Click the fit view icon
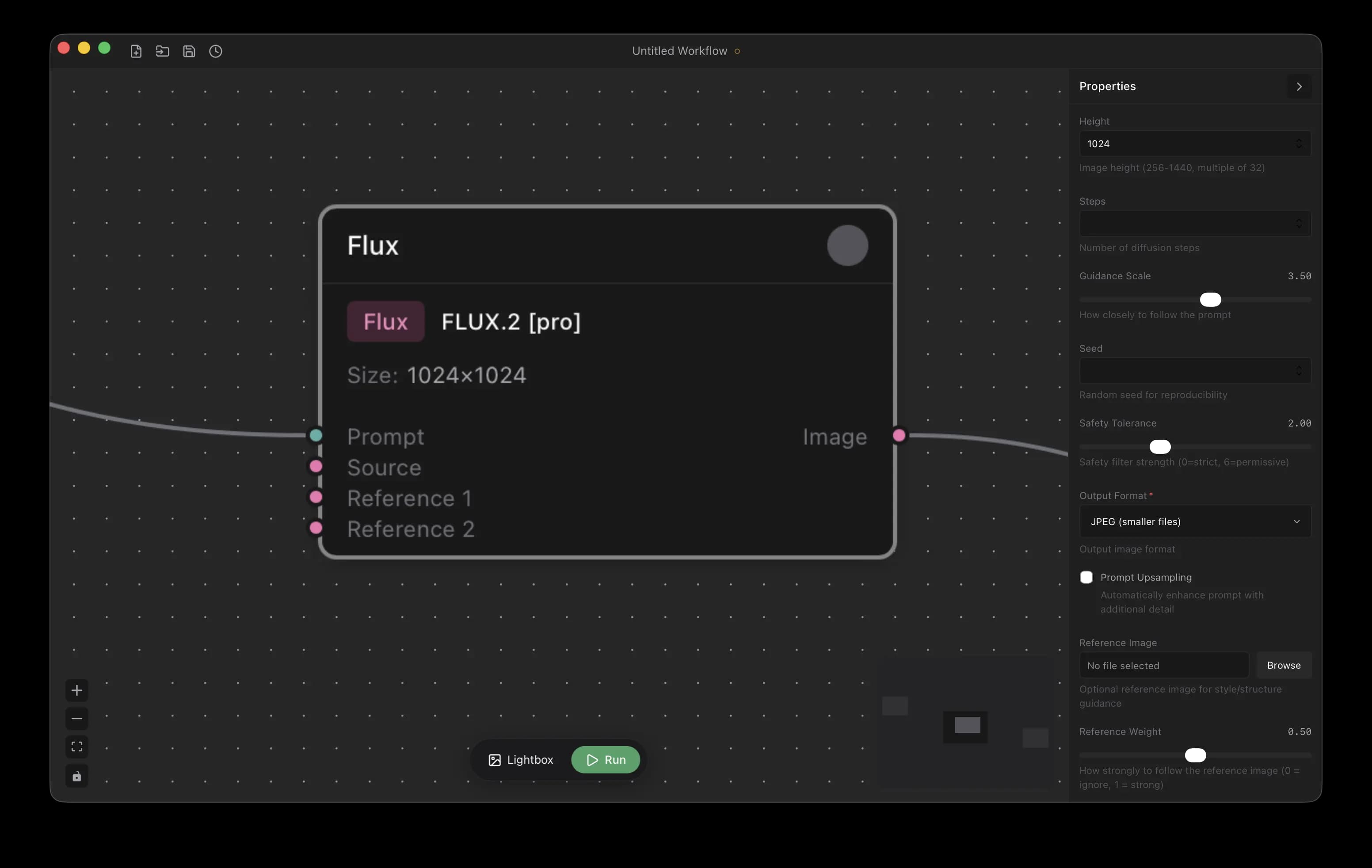Image resolution: width=1372 pixels, height=868 pixels. tap(77, 747)
